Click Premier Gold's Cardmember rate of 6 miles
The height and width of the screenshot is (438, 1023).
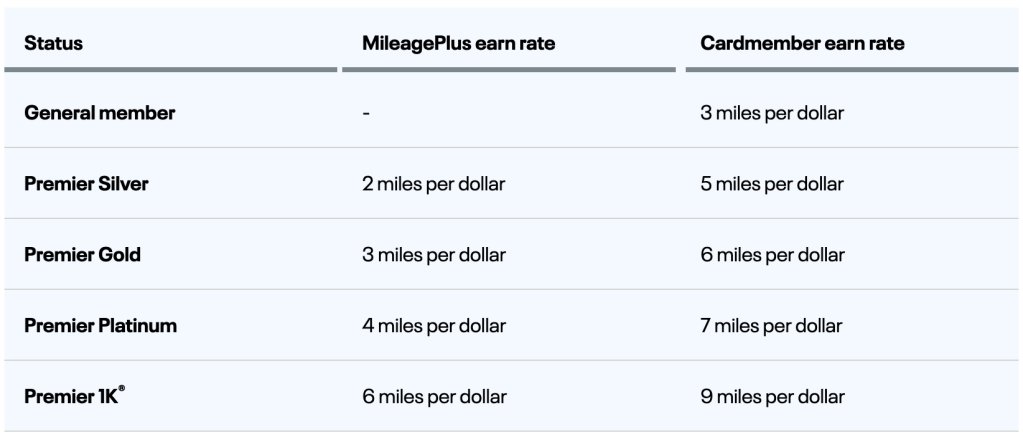(772, 255)
